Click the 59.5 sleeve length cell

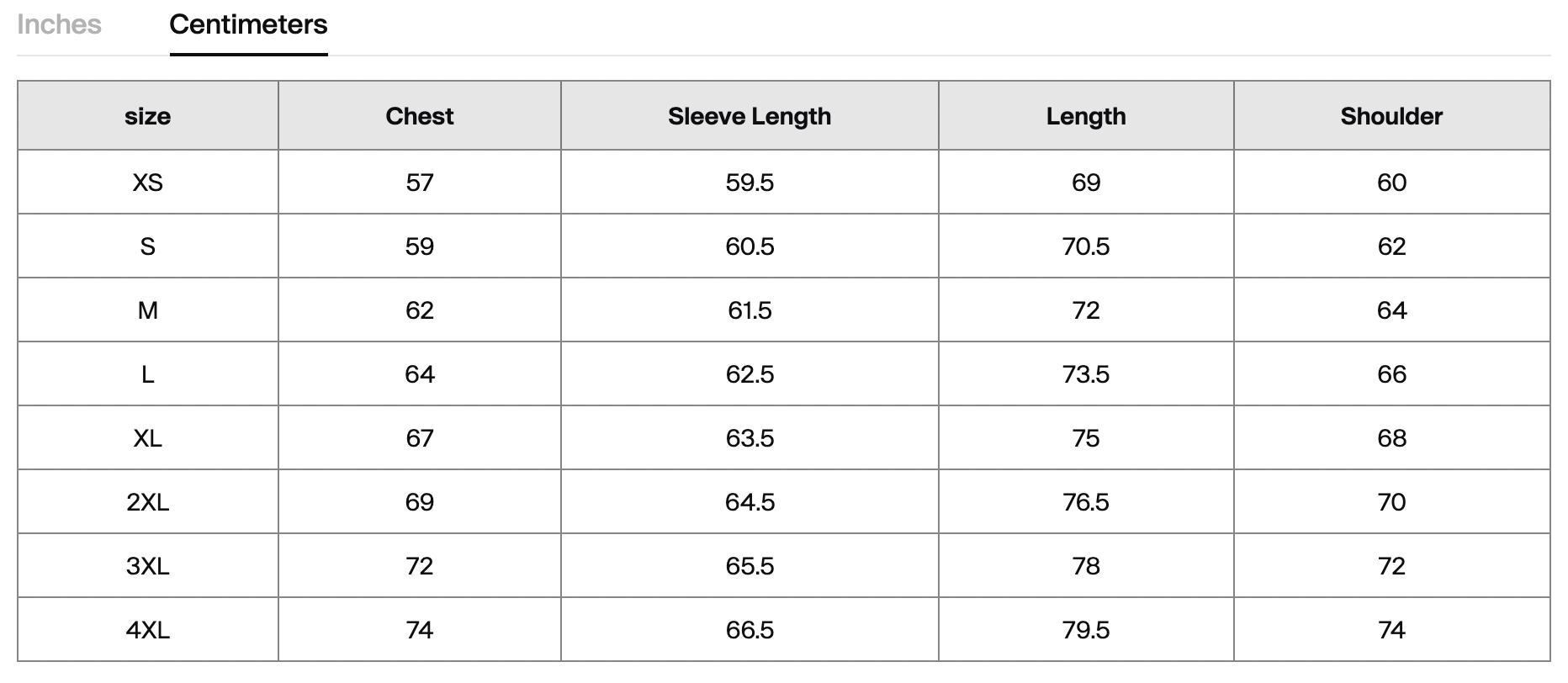click(x=749, y=183)
